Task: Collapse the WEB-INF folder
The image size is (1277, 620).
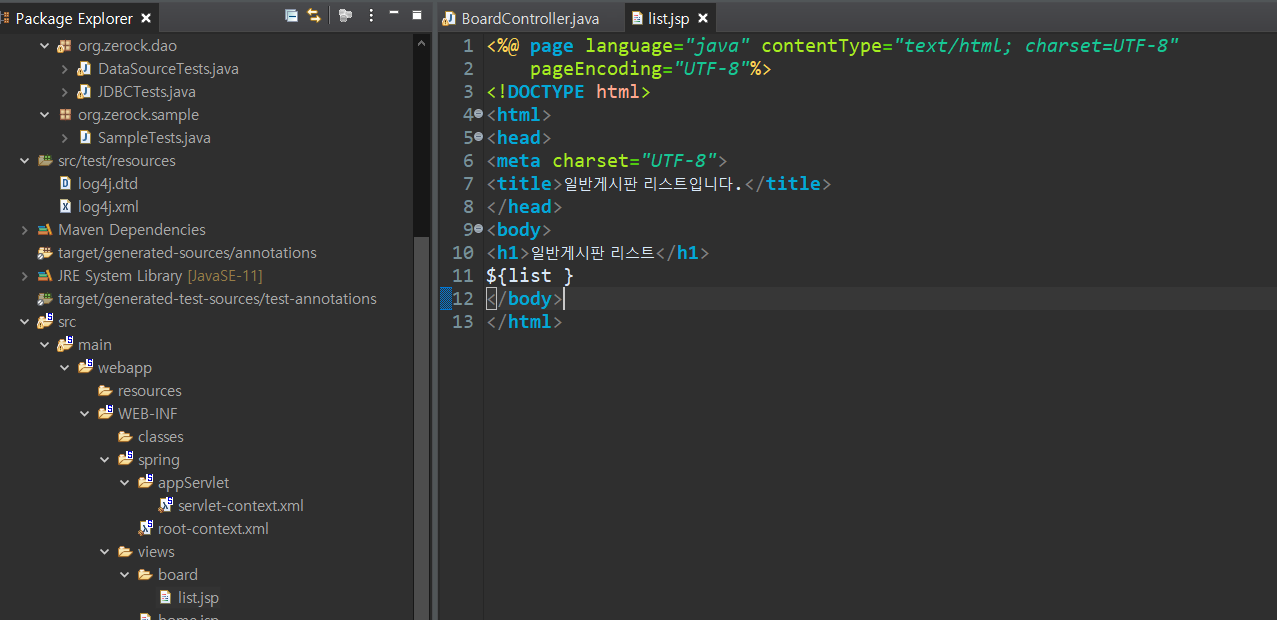Action: pyautogui.click(x=84, y=413)
